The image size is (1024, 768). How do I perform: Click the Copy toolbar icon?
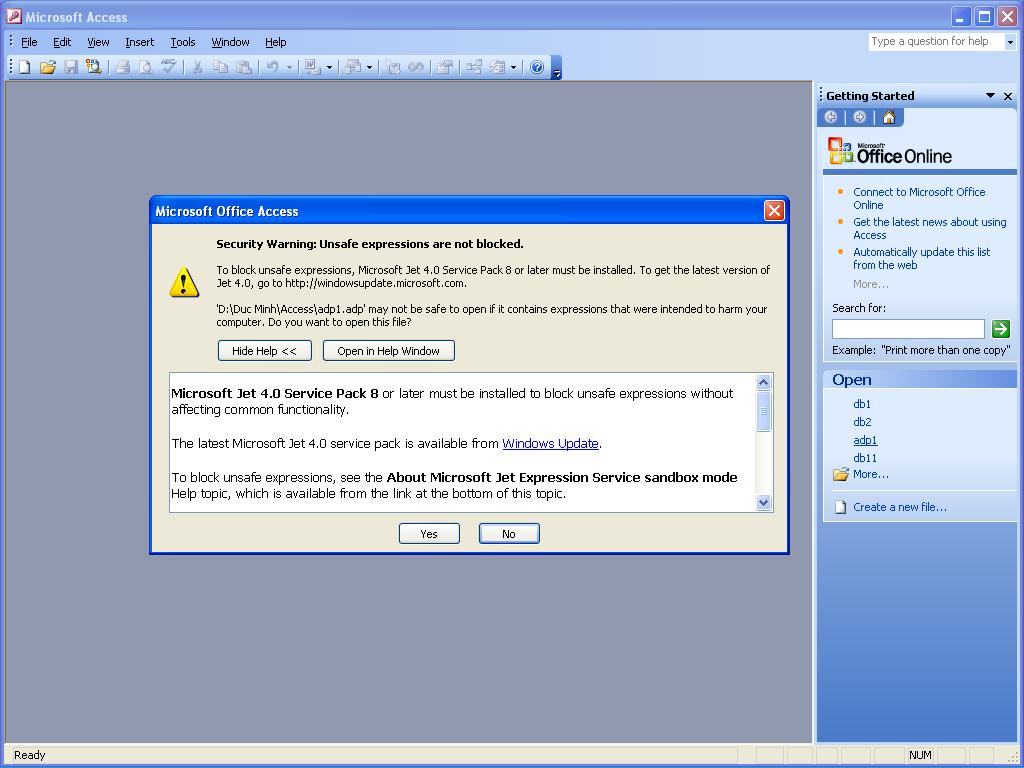(221, 67)
